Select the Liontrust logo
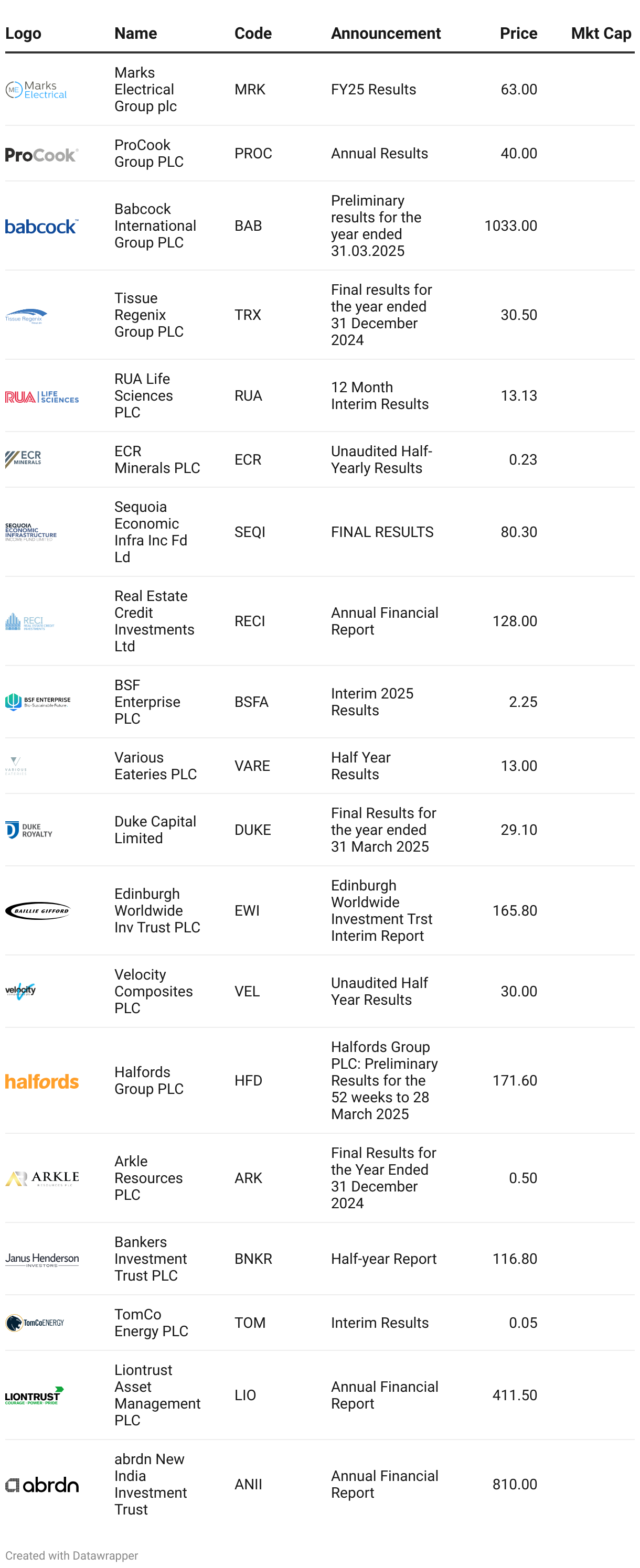 click(34, 1395)
